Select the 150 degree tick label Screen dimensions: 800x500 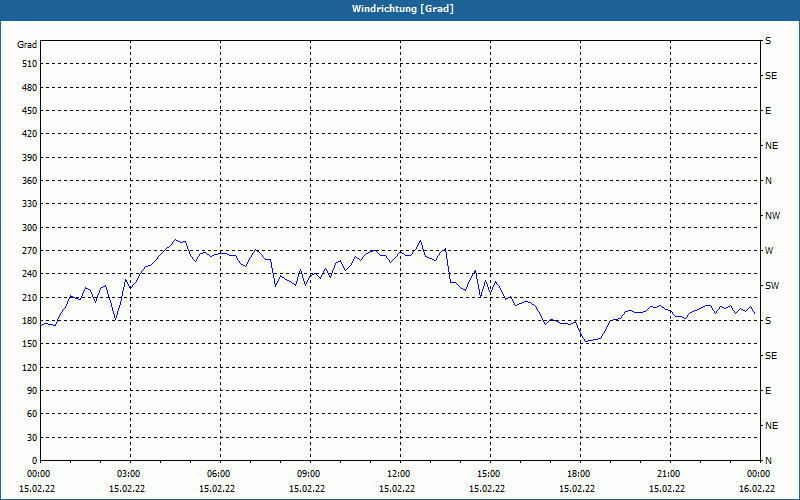(29, 344)
